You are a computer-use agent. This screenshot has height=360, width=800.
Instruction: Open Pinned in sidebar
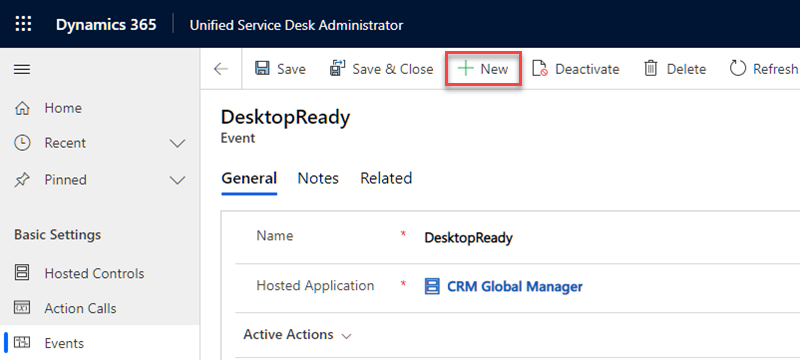coord(66,180)
